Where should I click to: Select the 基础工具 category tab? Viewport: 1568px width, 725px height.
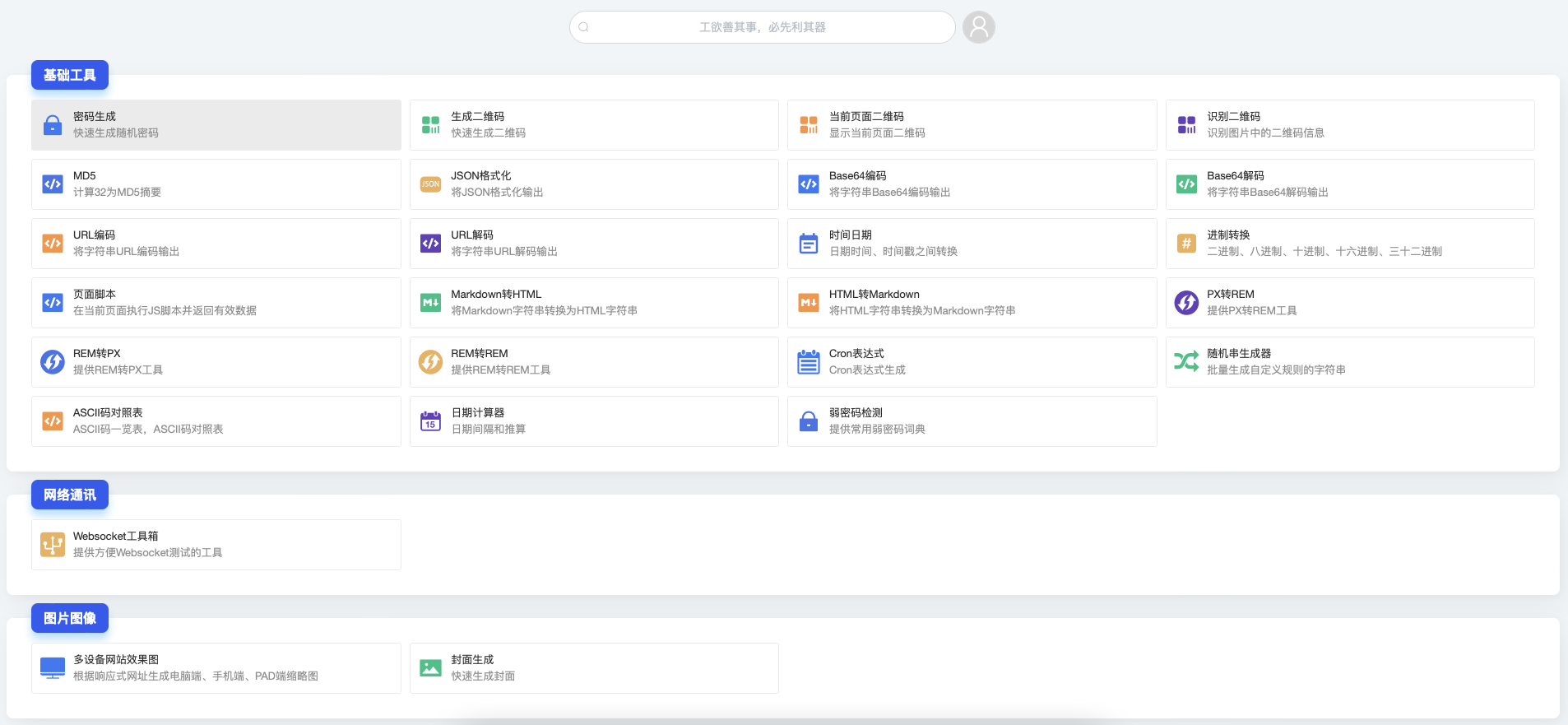(70, 75)
